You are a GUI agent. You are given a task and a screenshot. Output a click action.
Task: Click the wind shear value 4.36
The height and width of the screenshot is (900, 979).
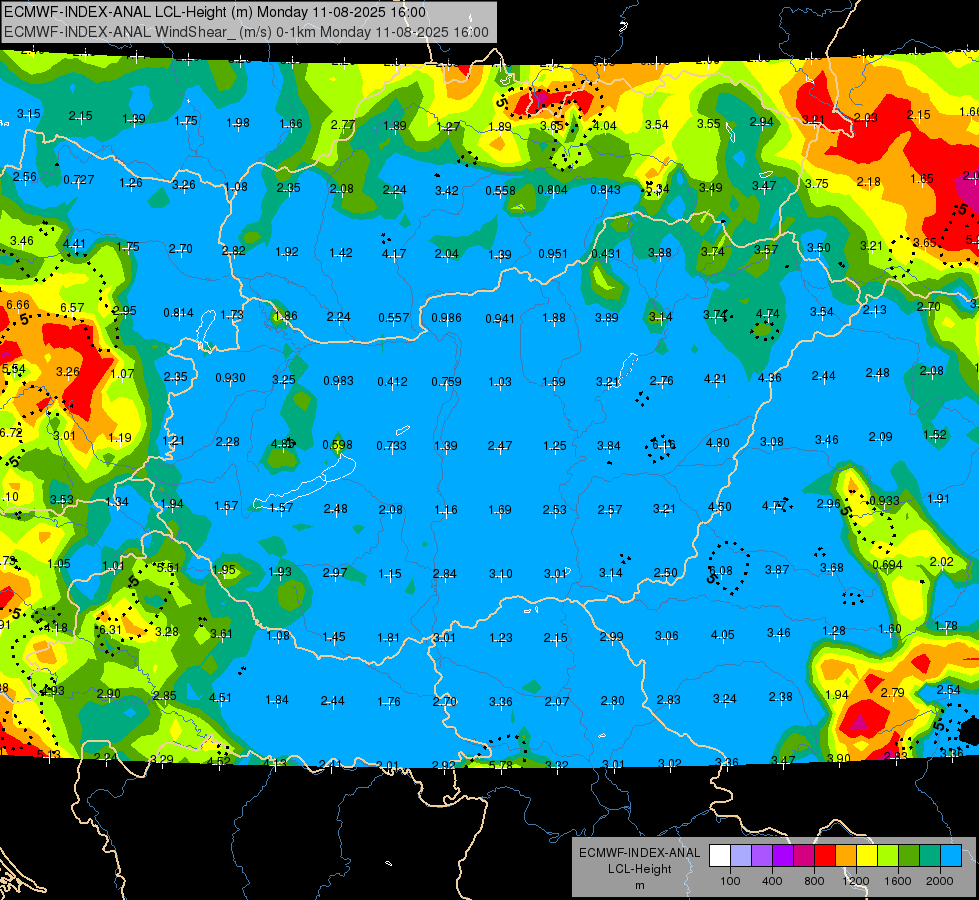tap(769, 378)
